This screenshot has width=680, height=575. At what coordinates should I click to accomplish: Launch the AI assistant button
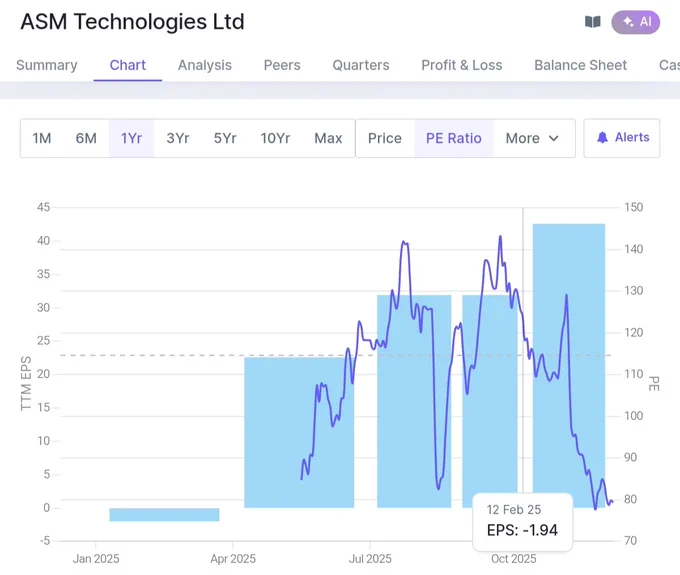coord(635,22)
